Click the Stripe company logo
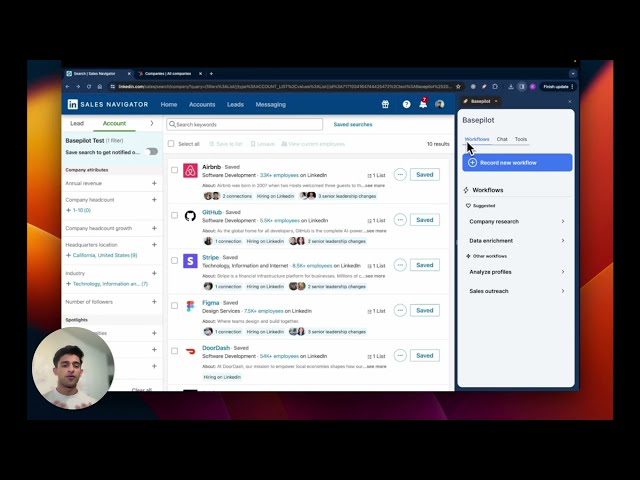 coord(190,261)
